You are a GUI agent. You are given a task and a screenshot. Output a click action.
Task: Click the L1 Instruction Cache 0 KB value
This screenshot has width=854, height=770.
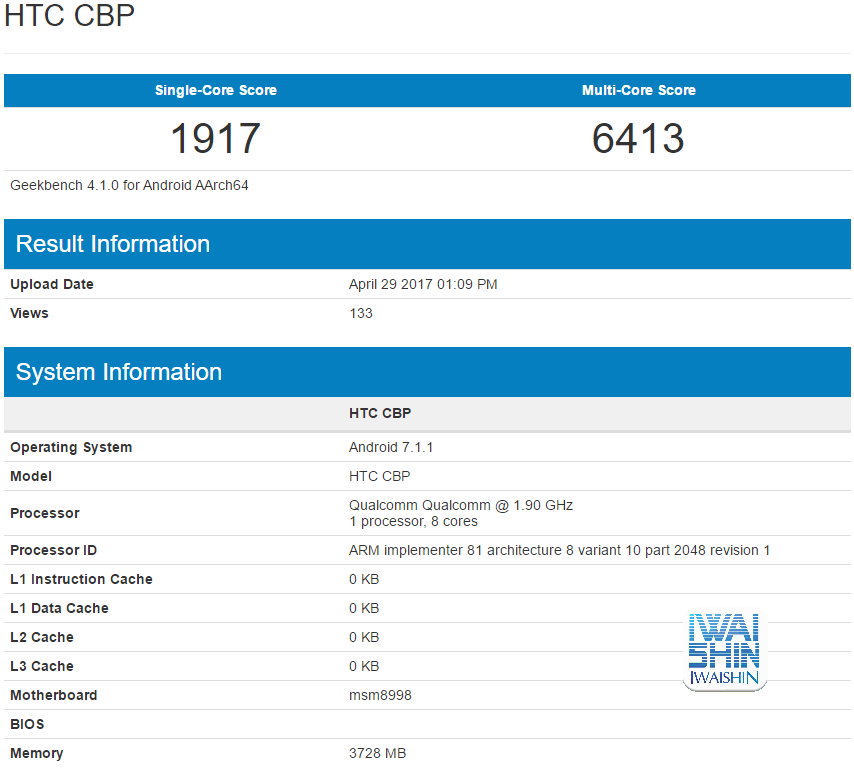point(364,579)
